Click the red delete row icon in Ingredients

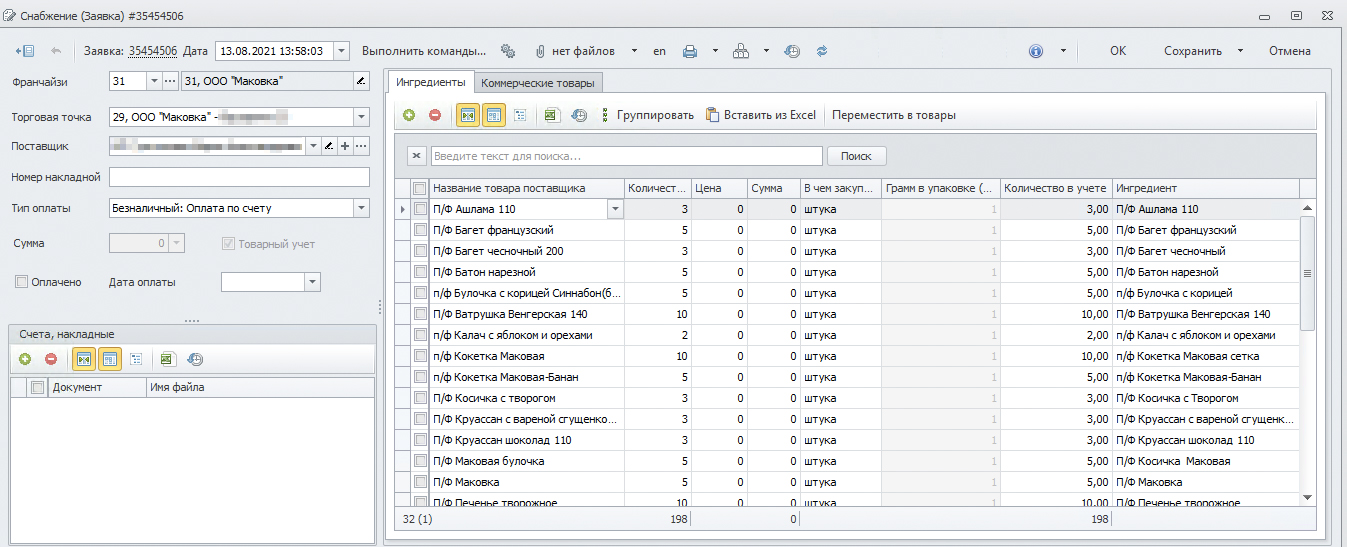coord(434,115)
